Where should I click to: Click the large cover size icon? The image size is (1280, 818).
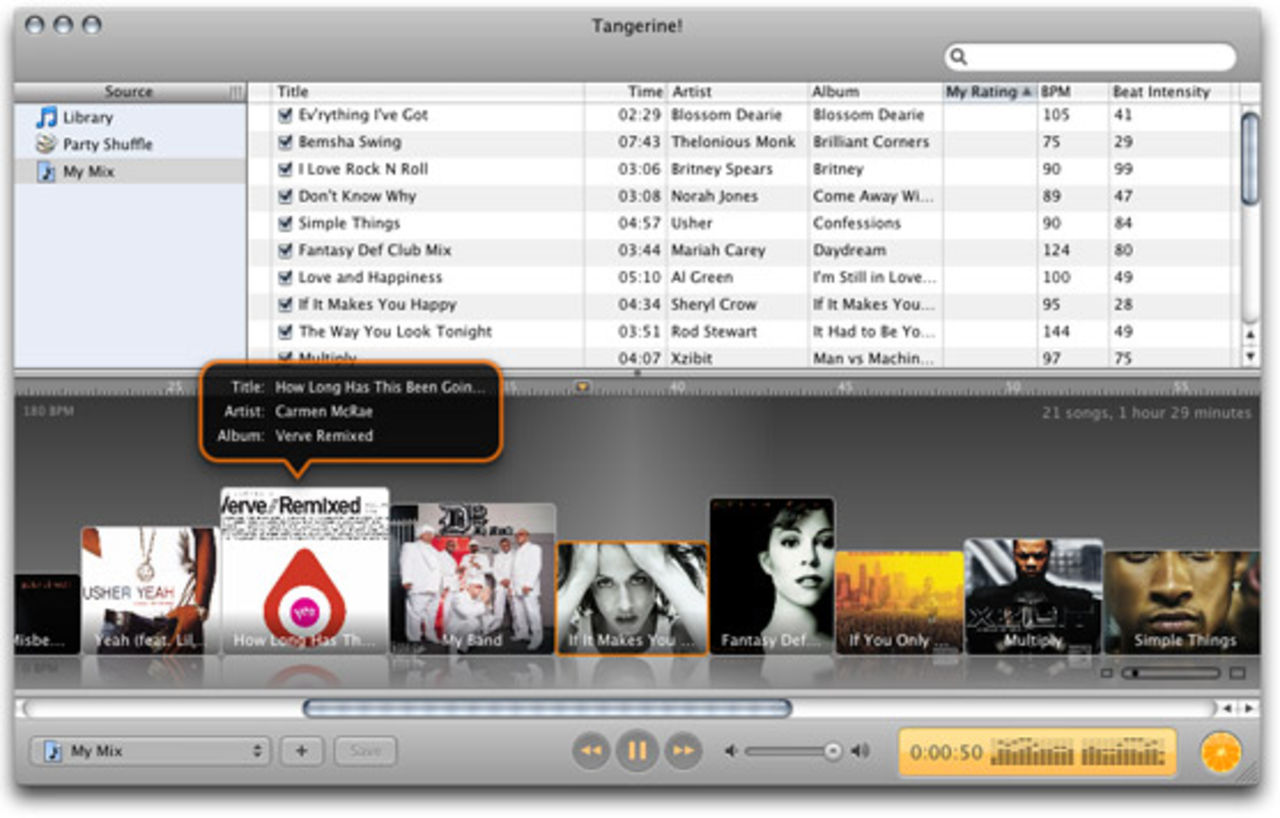pos(1237,673)
